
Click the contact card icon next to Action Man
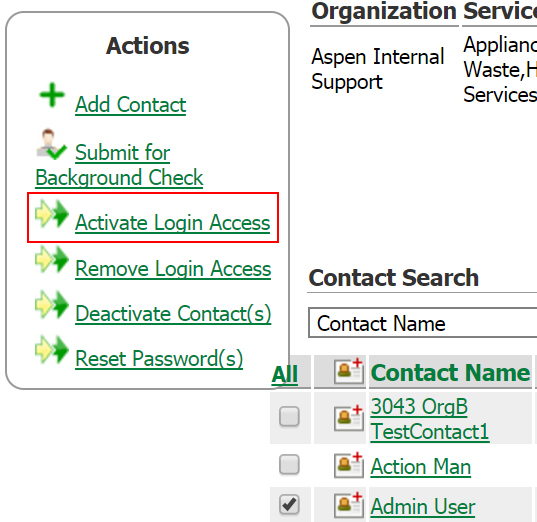(x=349, y=465)
